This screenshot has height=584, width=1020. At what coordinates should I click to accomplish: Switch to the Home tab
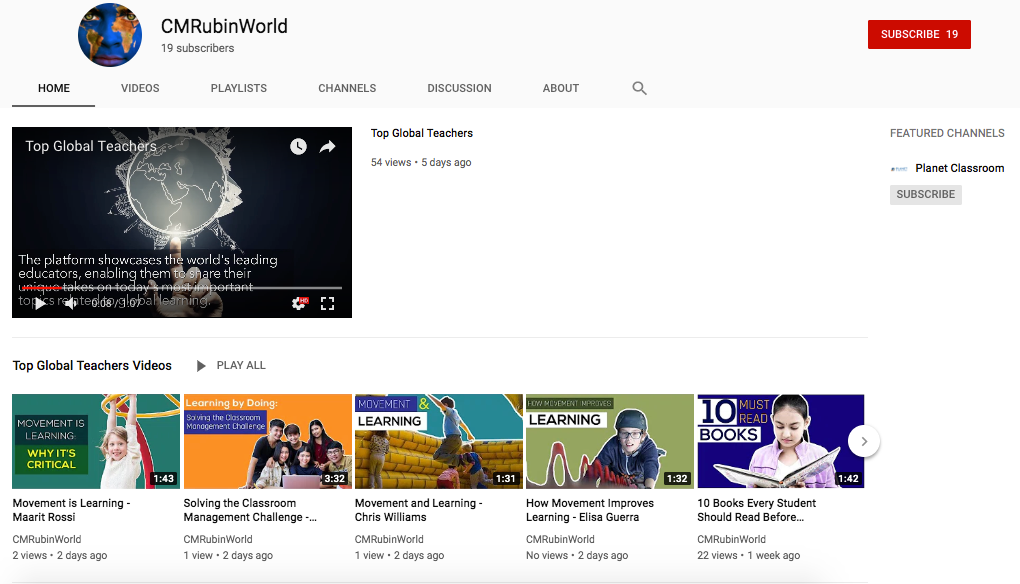(x=53, y=88)
